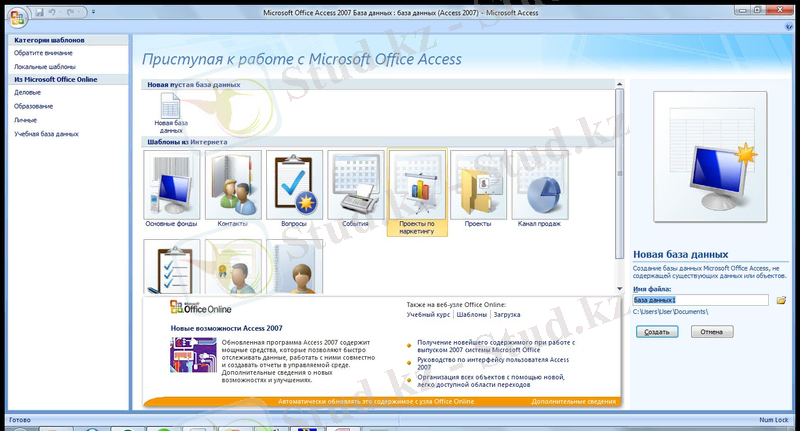Click the Готово status bar text
The width and height of the screenshot is (800, 431).
click(x=20, y=420)
